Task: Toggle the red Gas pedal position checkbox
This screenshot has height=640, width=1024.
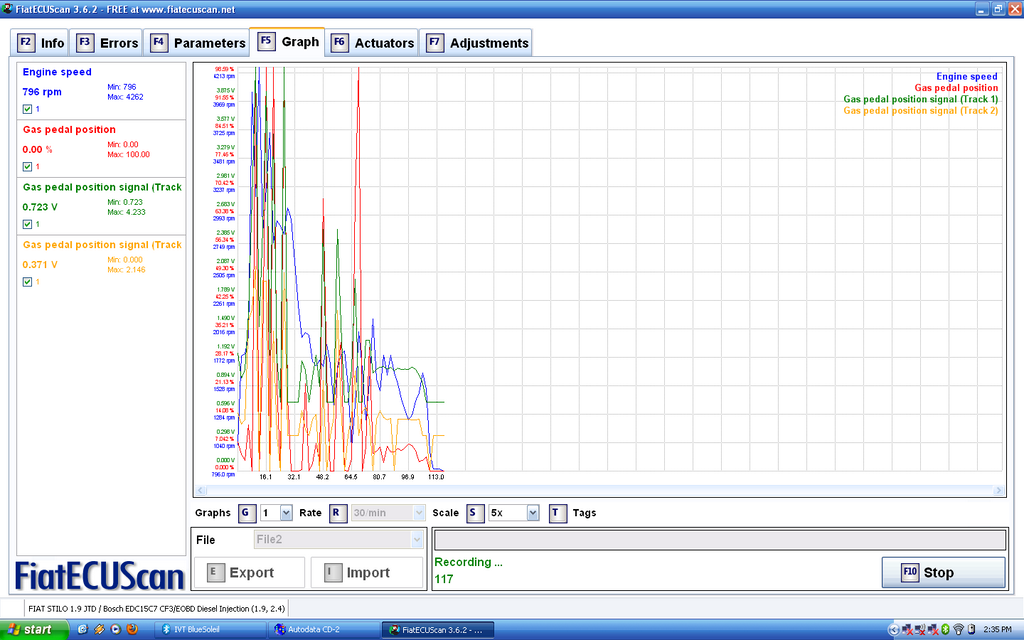Action: pyautogui.click(x=27, y=167)
